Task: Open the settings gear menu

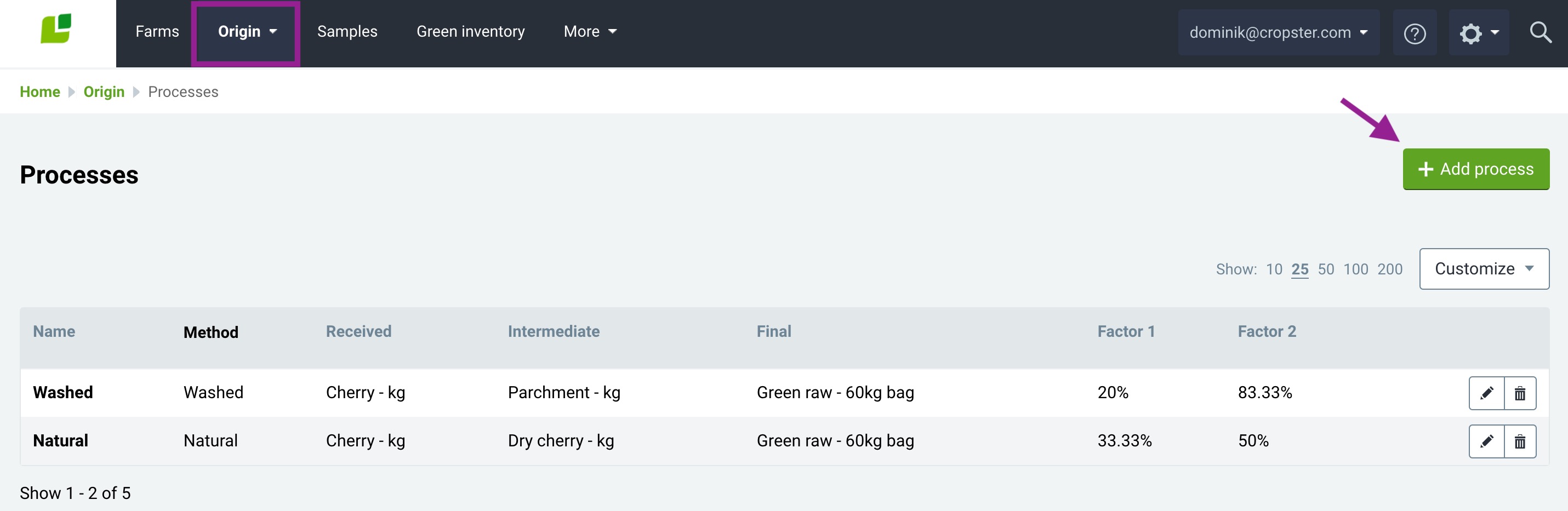Action: click(1478, 33)
